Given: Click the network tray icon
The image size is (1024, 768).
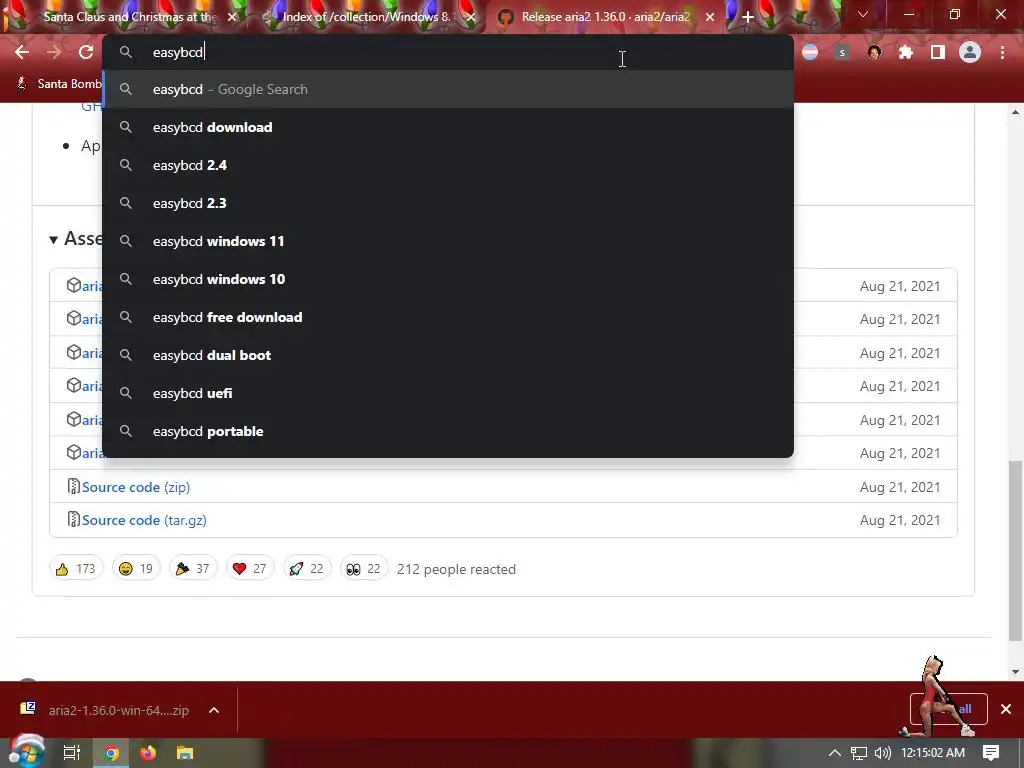Looking at the screenshot, I should 859,754.
